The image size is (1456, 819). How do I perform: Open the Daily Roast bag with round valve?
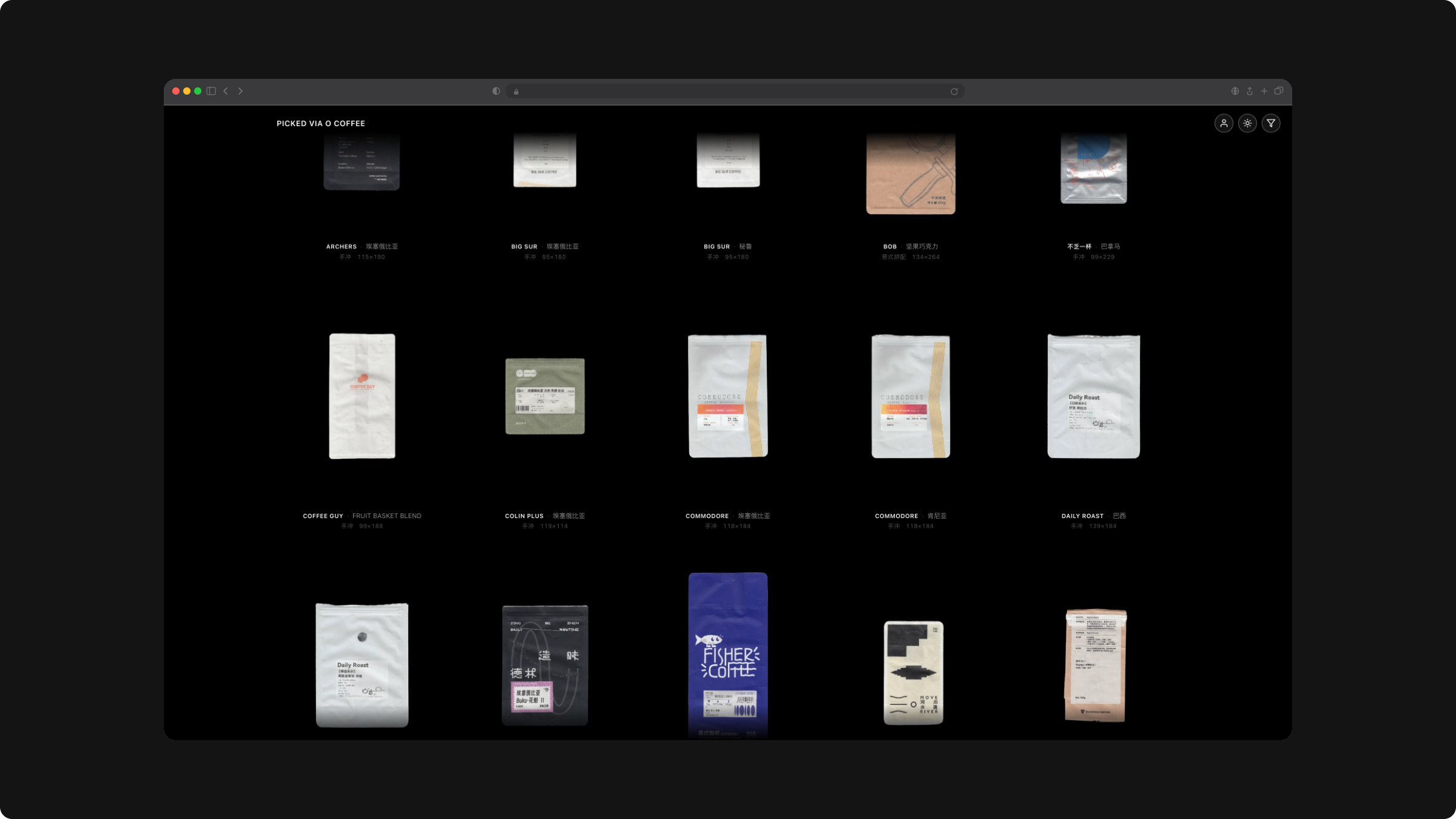click(362, 665)
